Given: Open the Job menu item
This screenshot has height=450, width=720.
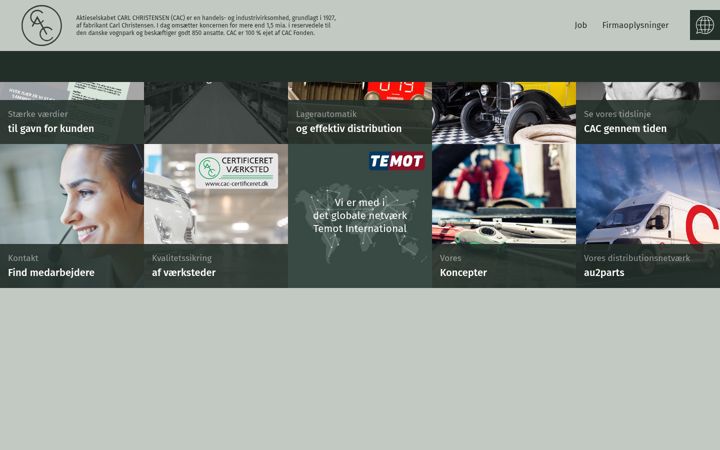Looking at the screenshot, I should tap(580, 25).
